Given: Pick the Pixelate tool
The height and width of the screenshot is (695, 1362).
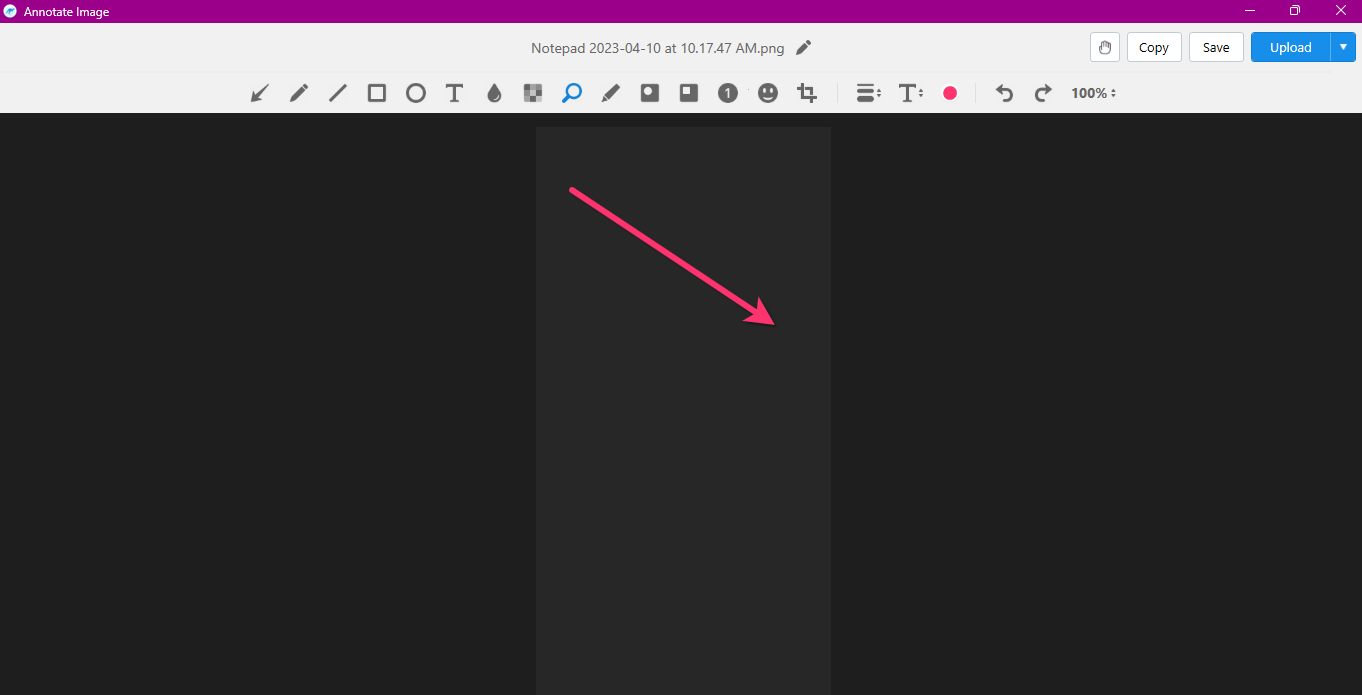Looking at the screenshot, I should tap(533, 93).
